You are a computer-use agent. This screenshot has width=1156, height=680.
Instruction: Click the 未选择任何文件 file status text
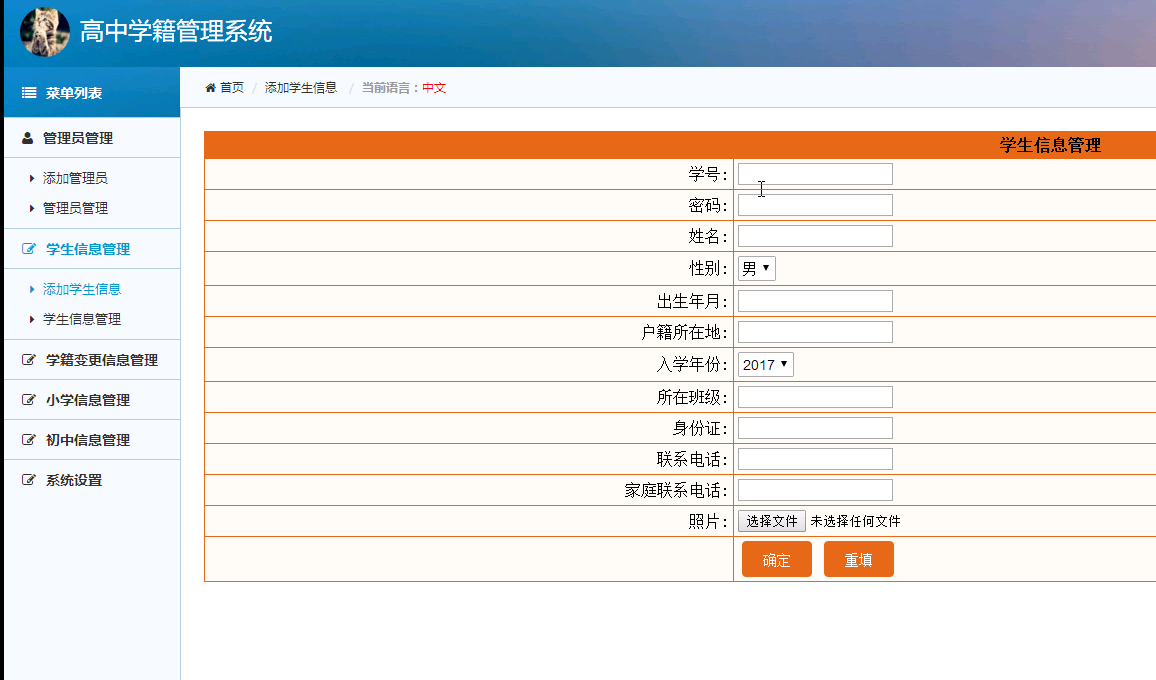click(x=855, y=521)
